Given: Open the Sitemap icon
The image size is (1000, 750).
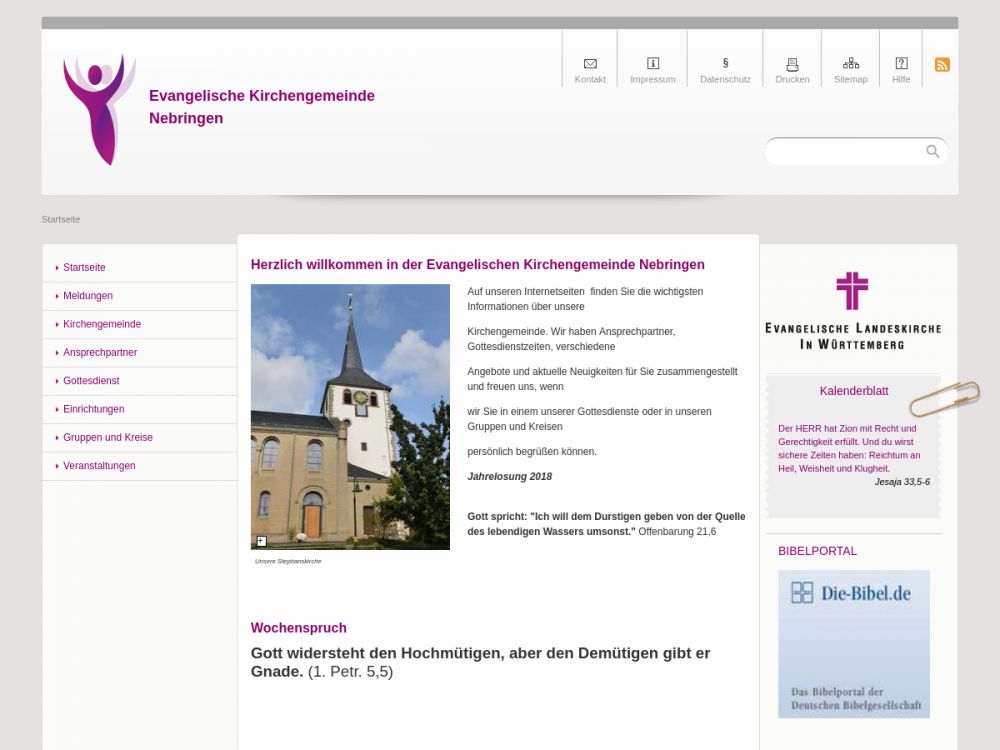Looking at the screenshot, I should coord(851,64).
